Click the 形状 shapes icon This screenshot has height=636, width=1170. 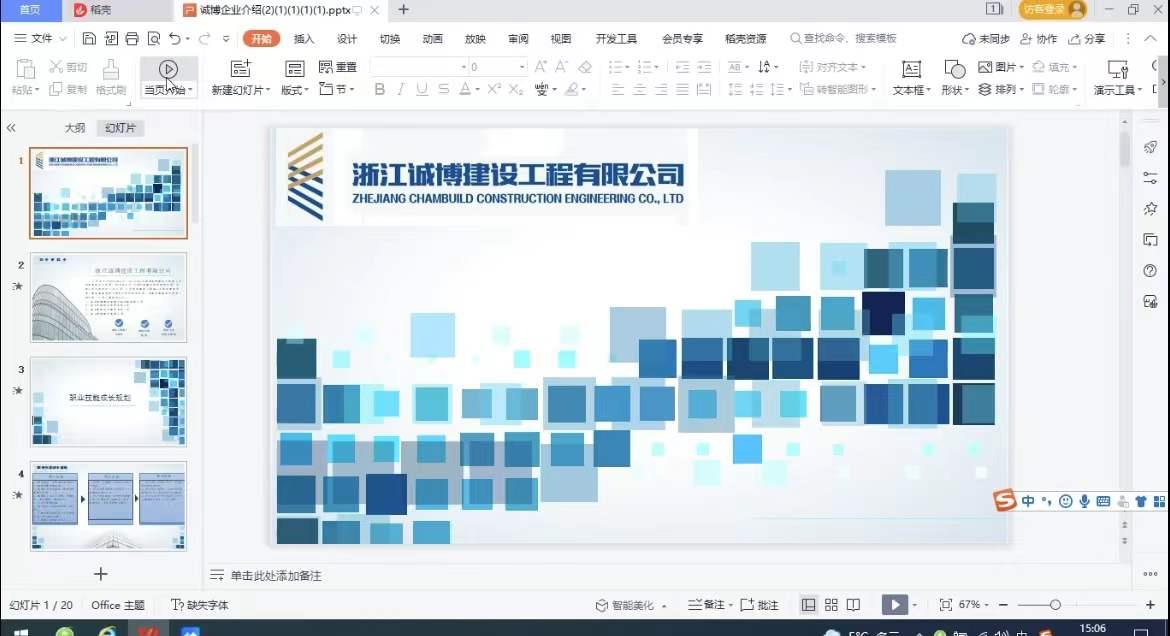(x=954, y=69)
